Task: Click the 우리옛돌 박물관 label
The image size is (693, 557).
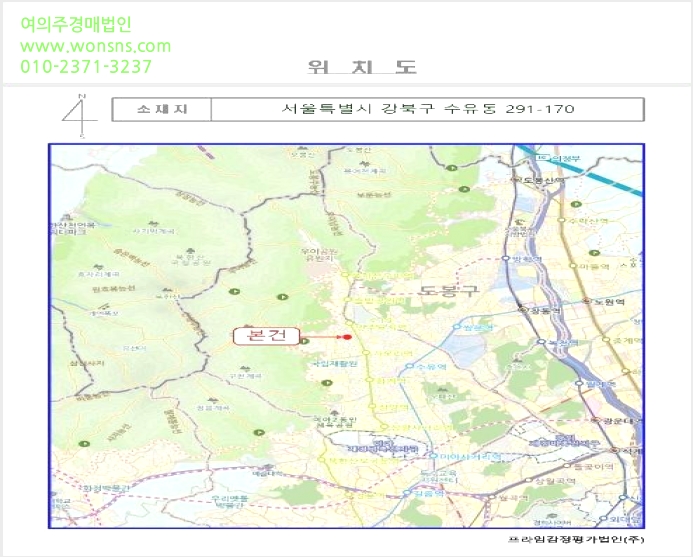Action: point(229,502)
